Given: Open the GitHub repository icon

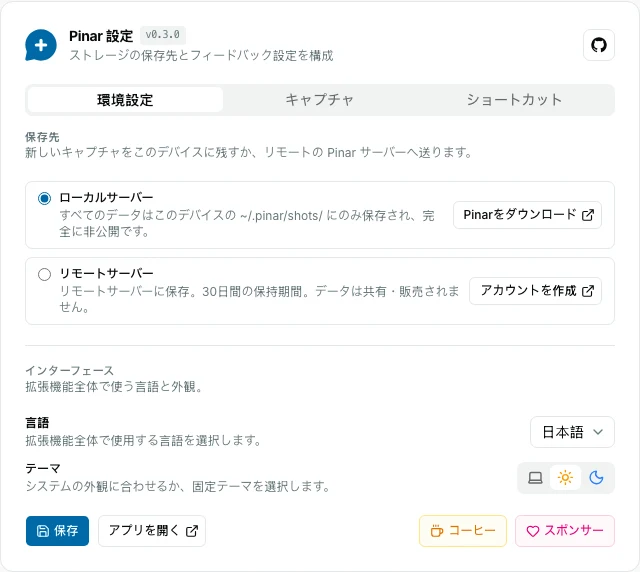Looking at the screenshot, I should [599, 45].
